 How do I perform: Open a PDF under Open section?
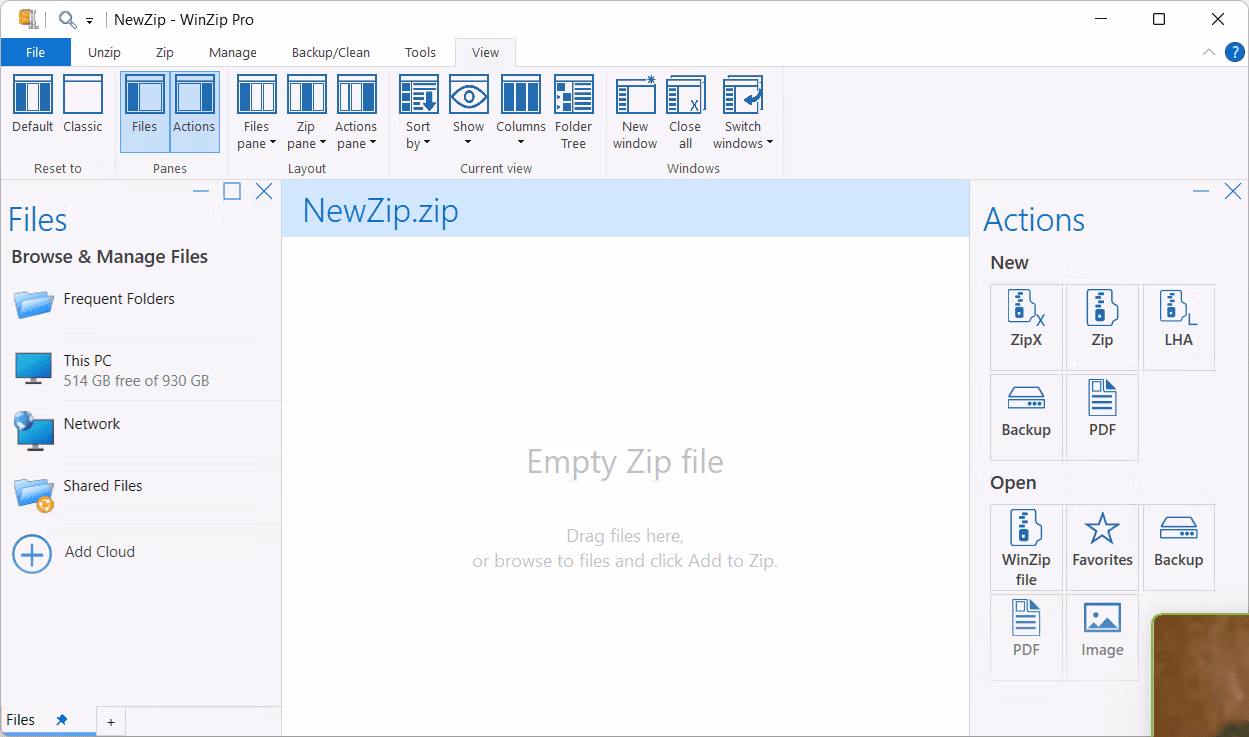tap(1026, 637)
